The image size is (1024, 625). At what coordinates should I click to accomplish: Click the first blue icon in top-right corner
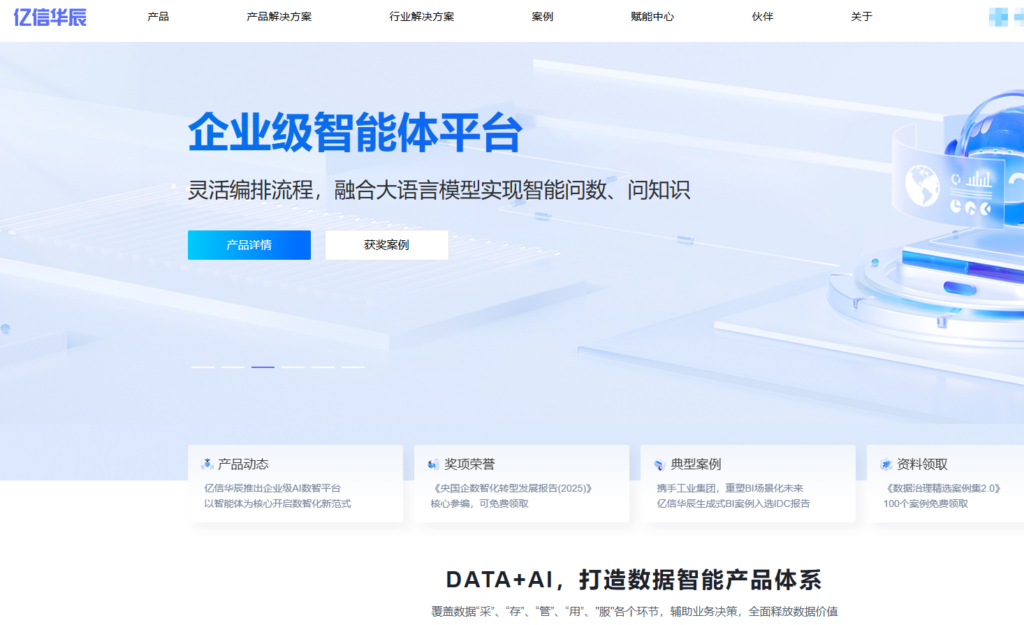coord(999,17)
